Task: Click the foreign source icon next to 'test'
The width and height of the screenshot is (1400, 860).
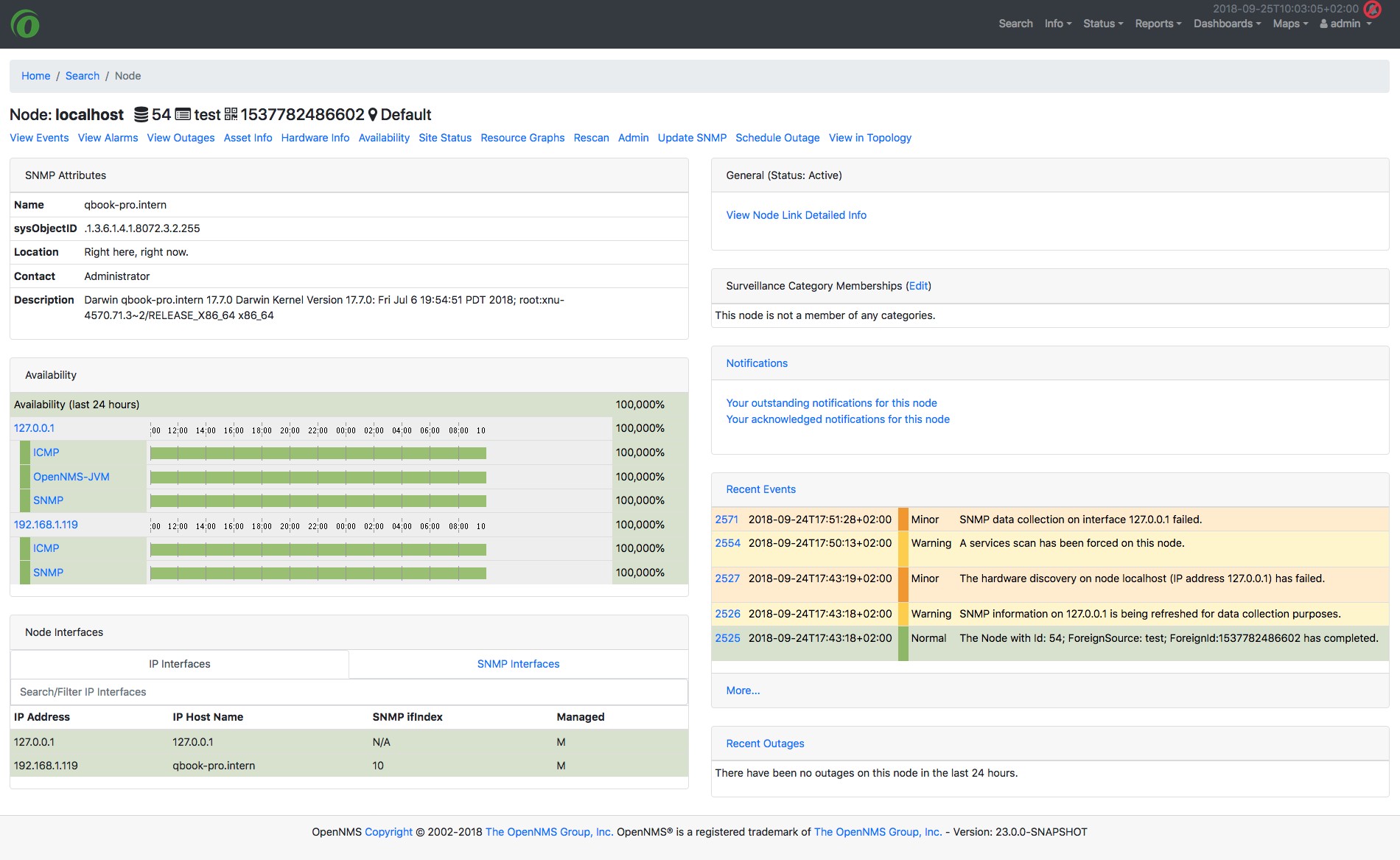Action: 184,113
